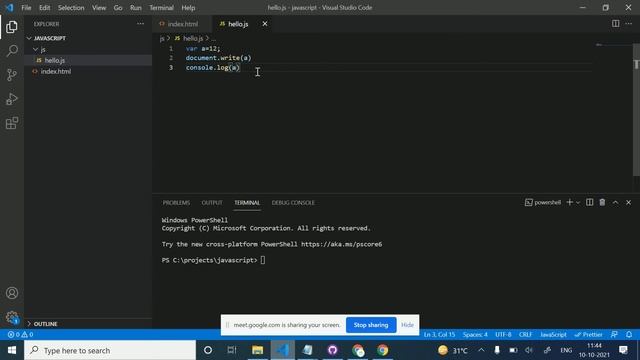This screenshot has width=640, height=360.
Task: Open the Edit menu
Action: (44, 7)
